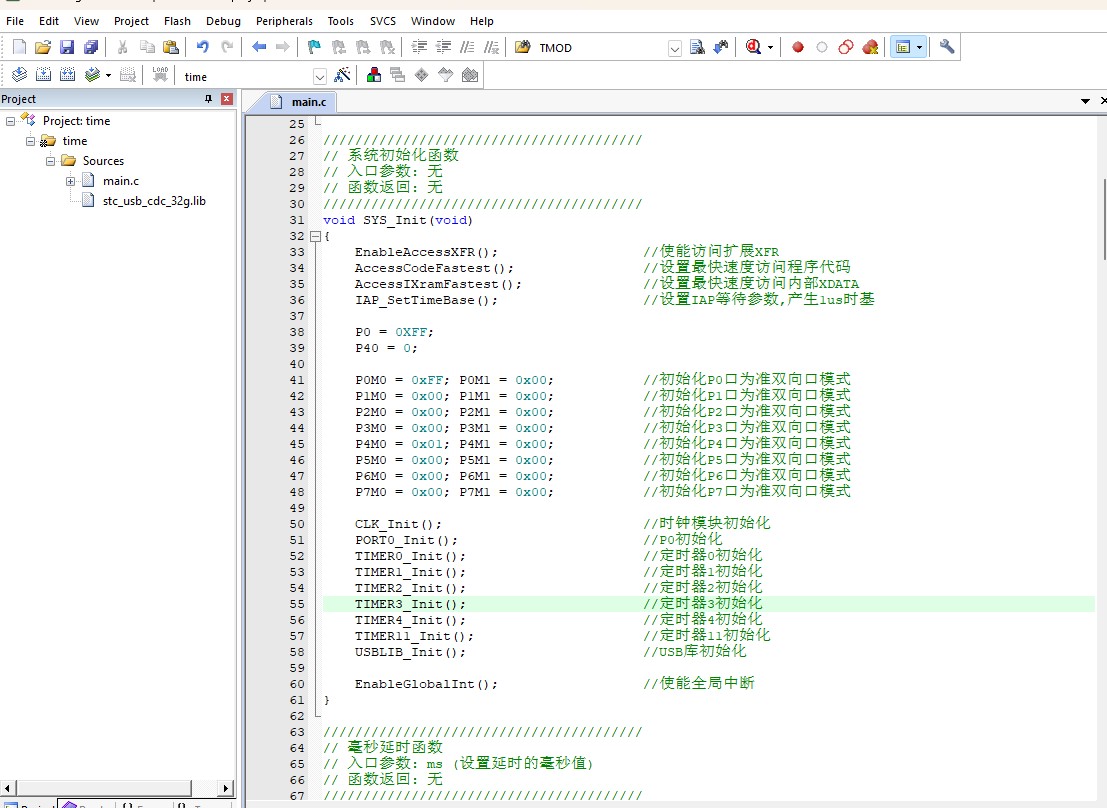Build the target
The image size is (1107, 808).
[x=43, y=75]
